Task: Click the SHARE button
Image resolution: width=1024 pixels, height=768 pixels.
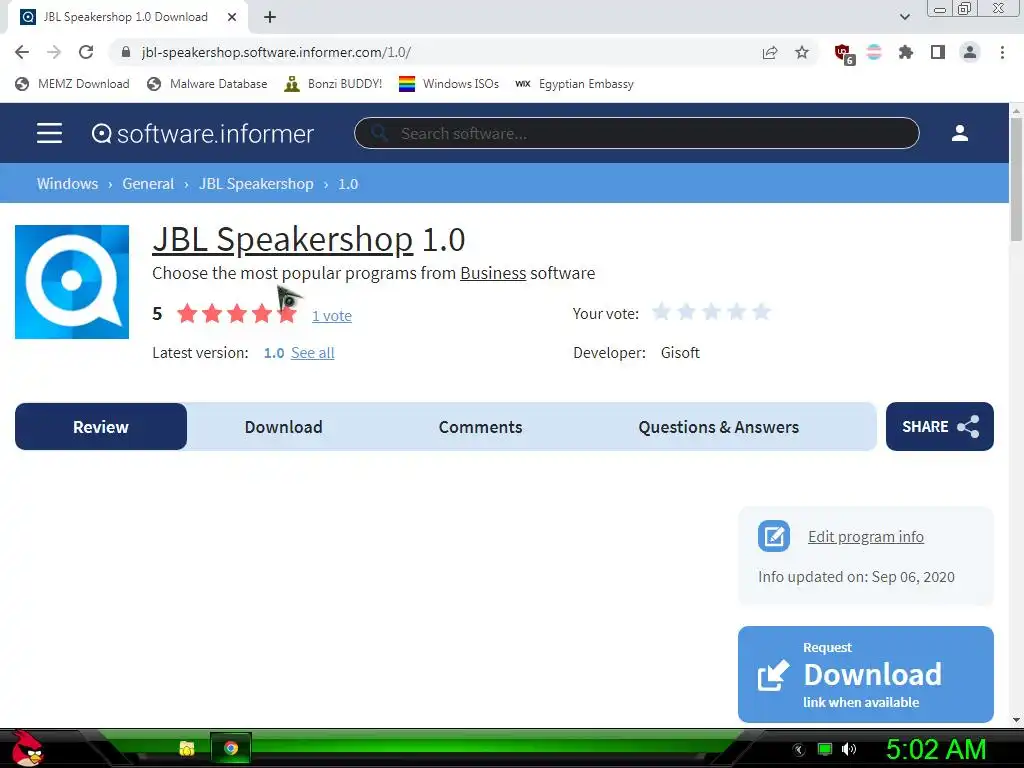Action: [940, 426]
